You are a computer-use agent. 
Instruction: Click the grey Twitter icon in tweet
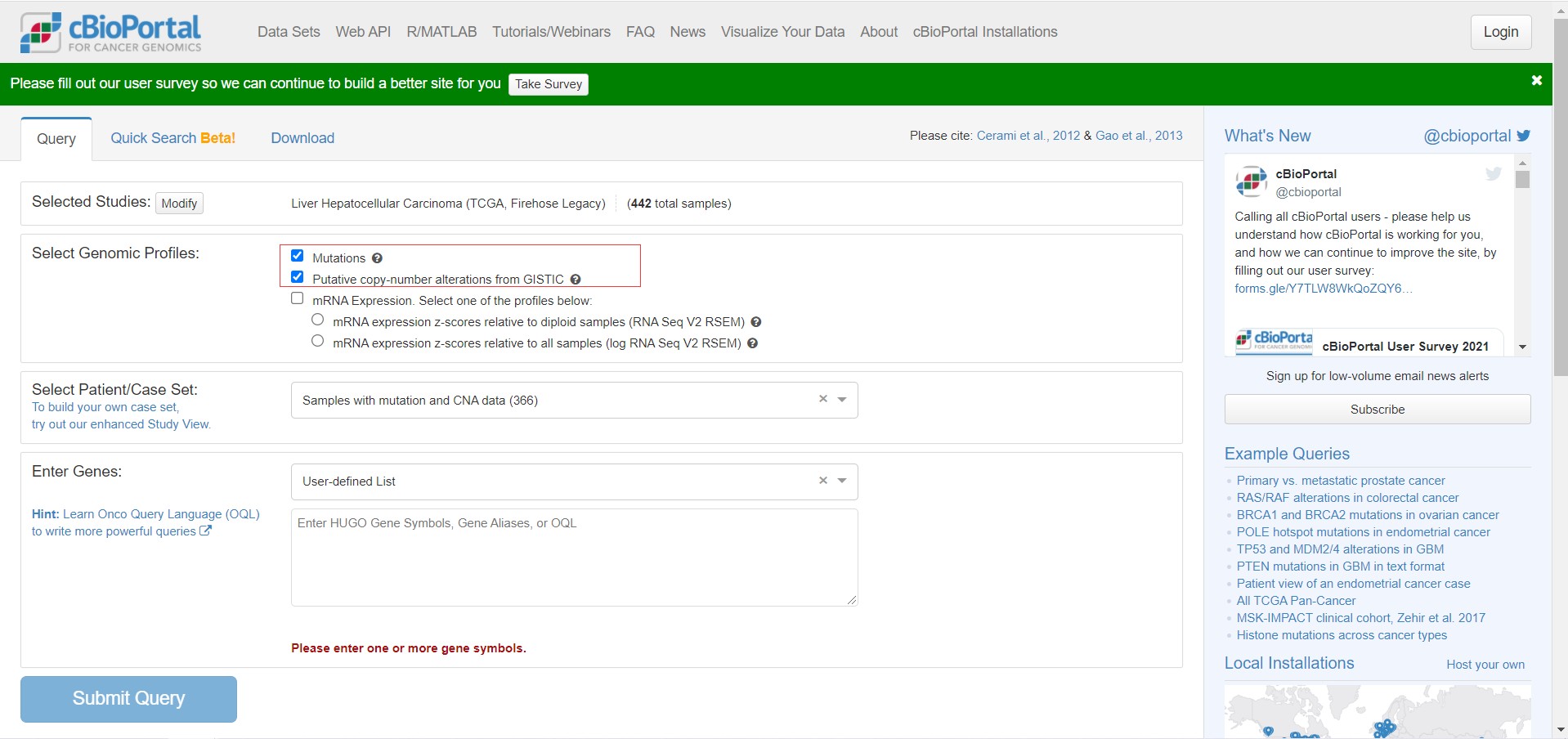pos(1494,173)
